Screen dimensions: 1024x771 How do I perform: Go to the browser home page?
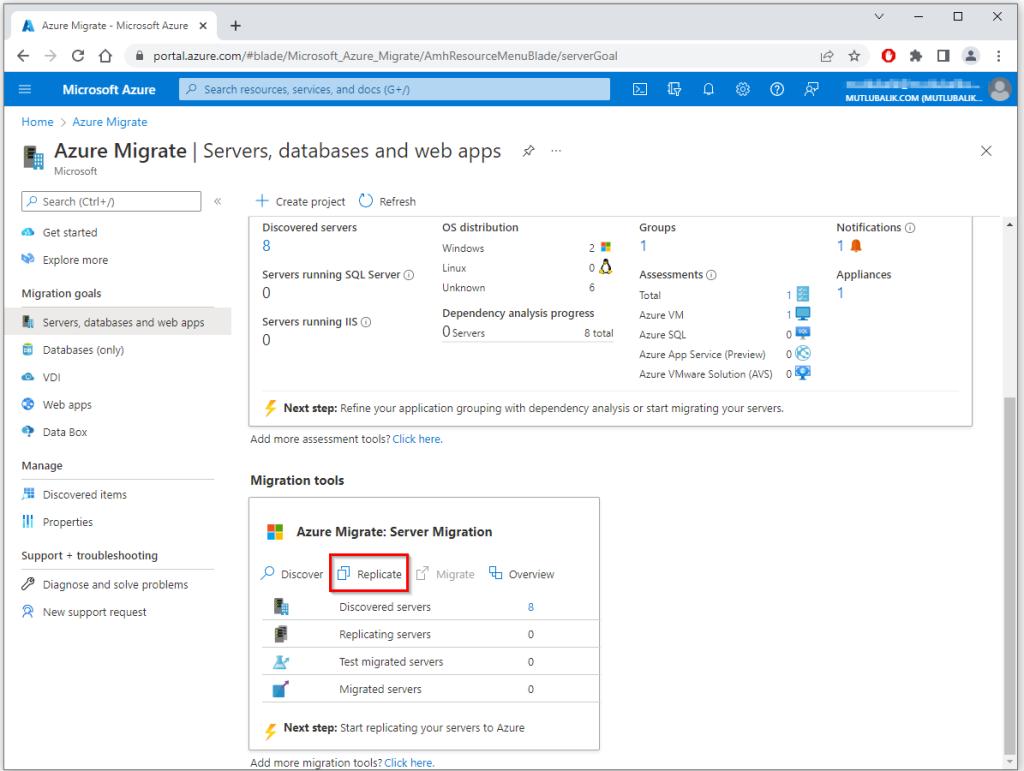coord(105,56)
